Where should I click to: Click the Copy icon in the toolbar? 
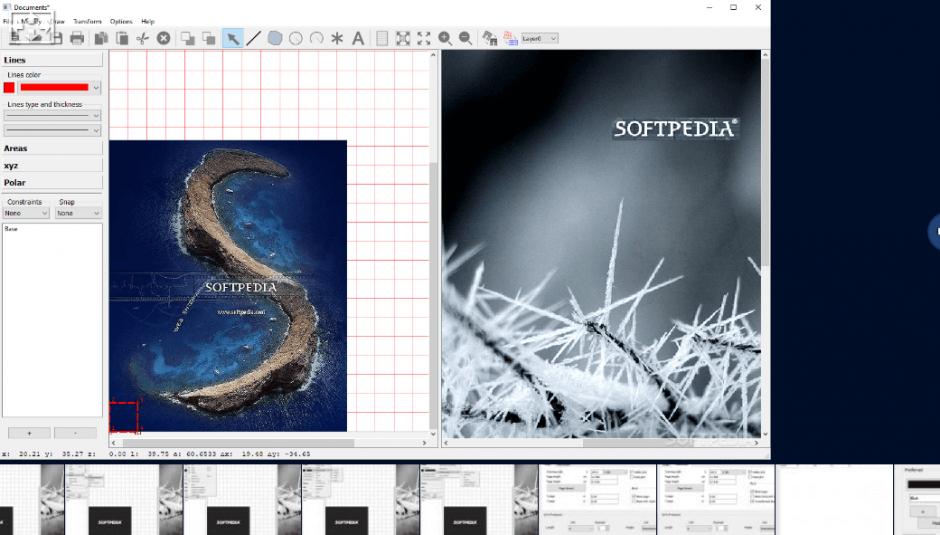pyautogui.click(x=101, y=38)
